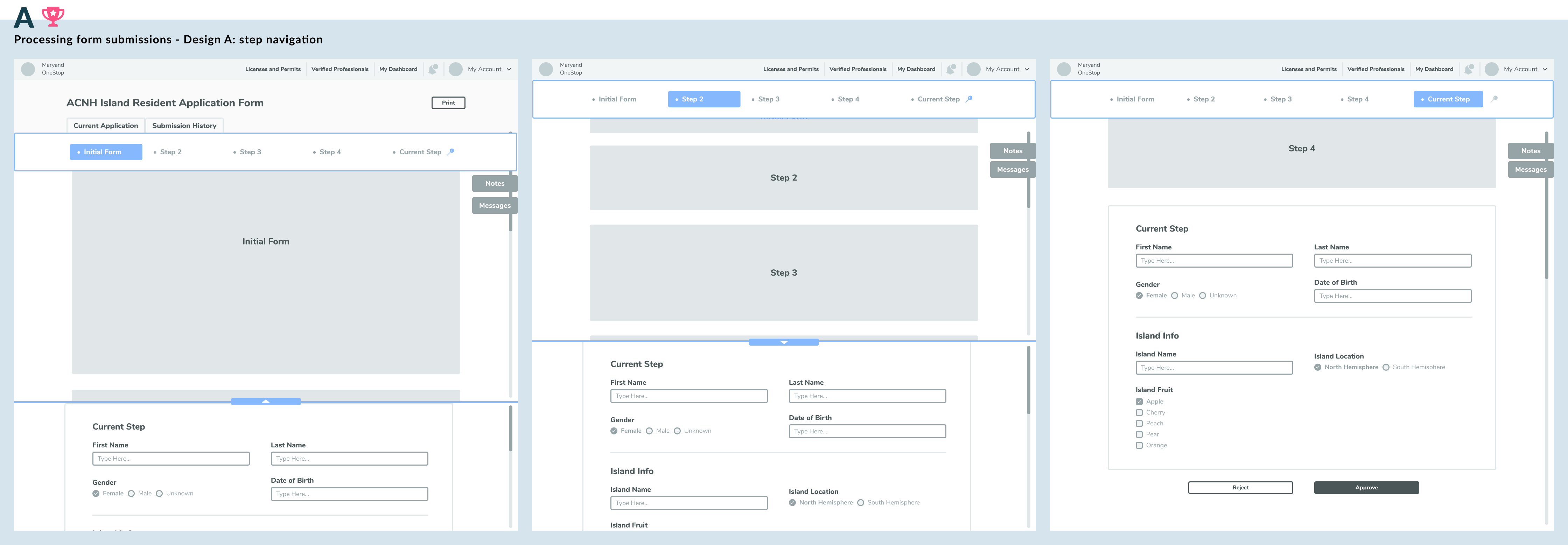Viewport: 1568px width, 545px height.
Task: Click the account avatar in the left screen
Action: [x=455, y=69]
